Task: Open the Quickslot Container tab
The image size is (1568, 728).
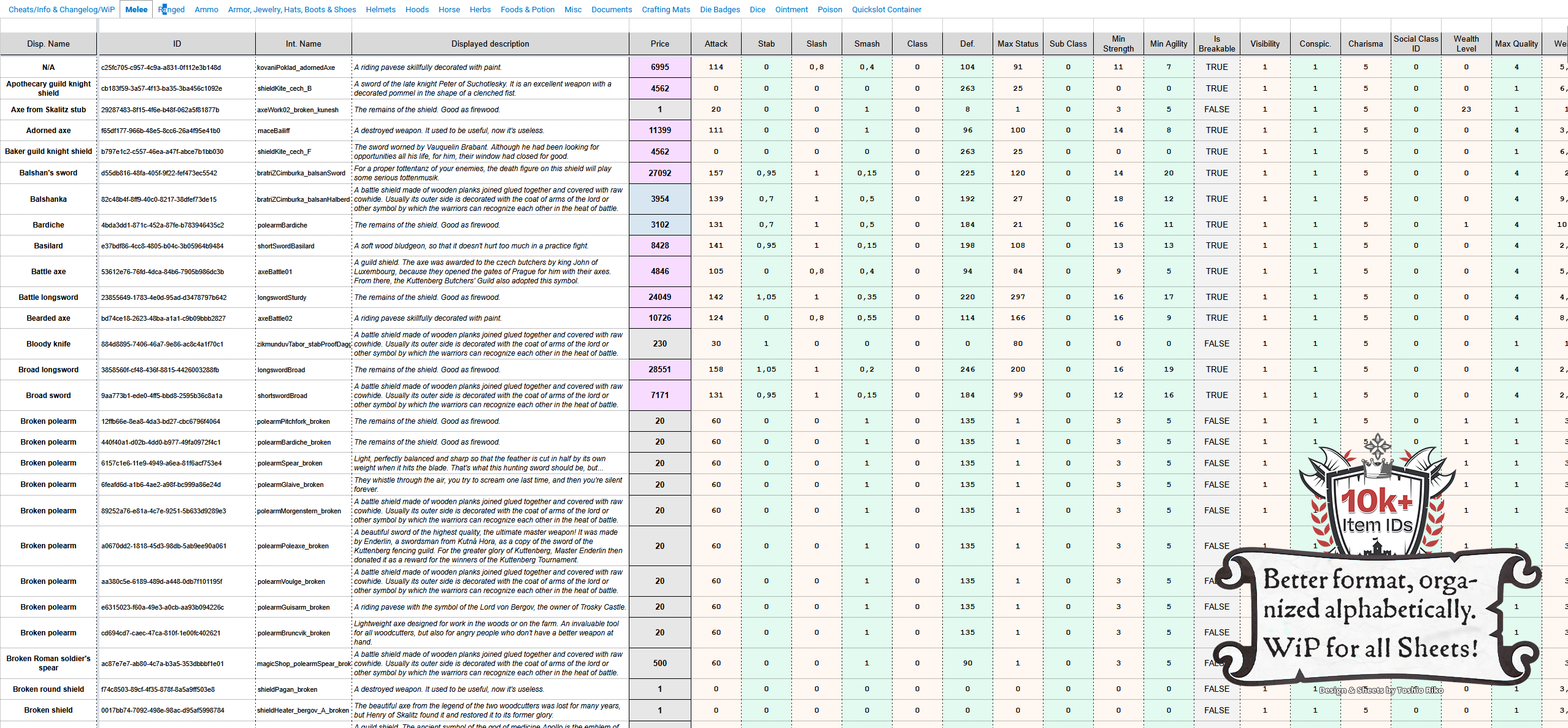Action: (886, 9)
